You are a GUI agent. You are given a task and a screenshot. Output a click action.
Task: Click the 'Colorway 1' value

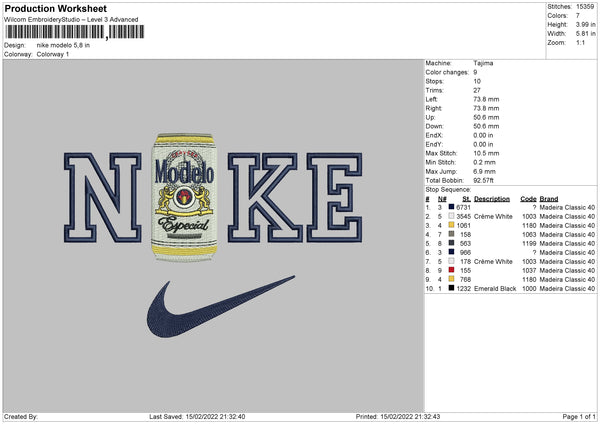click(x=53, y=54)
